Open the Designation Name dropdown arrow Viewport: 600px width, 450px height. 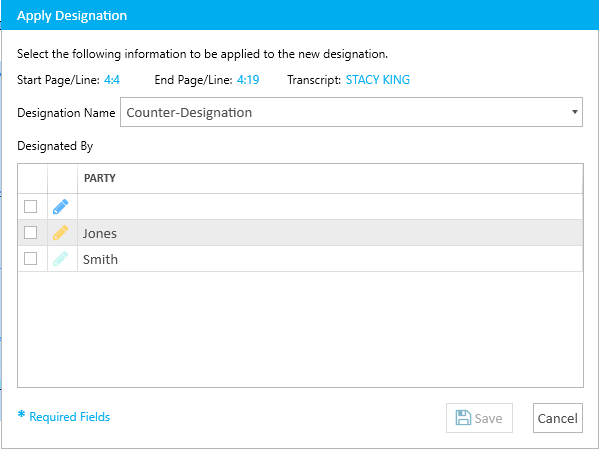[x=574, y=112]
